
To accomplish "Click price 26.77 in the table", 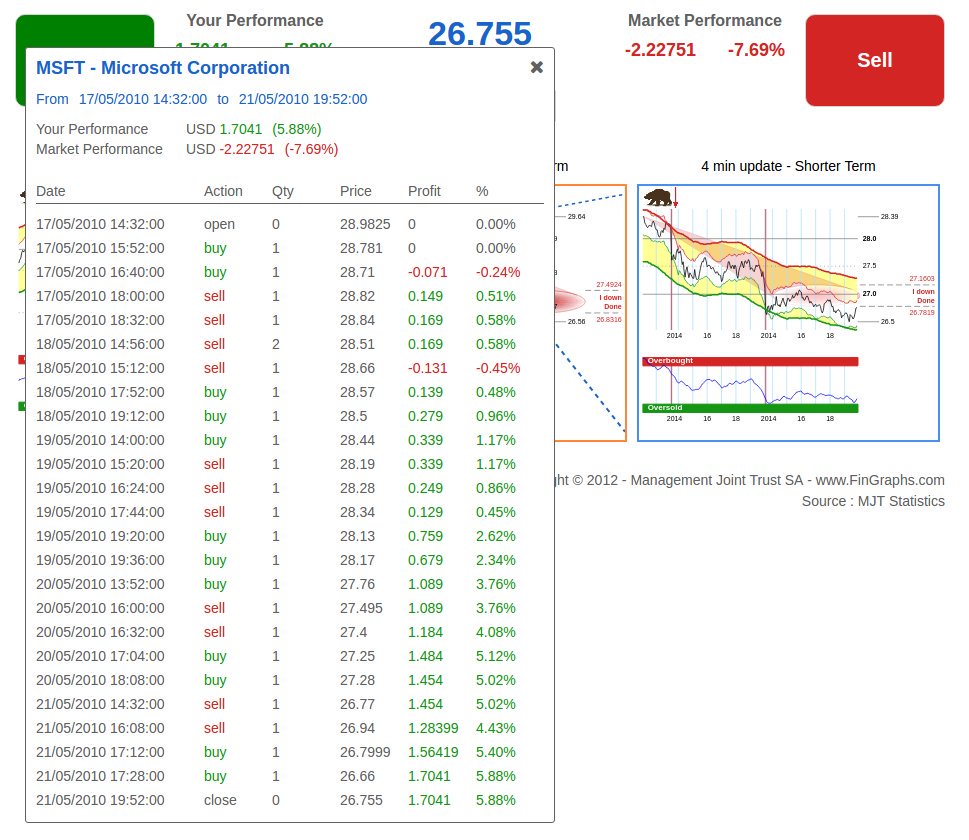I will [357, 704].
